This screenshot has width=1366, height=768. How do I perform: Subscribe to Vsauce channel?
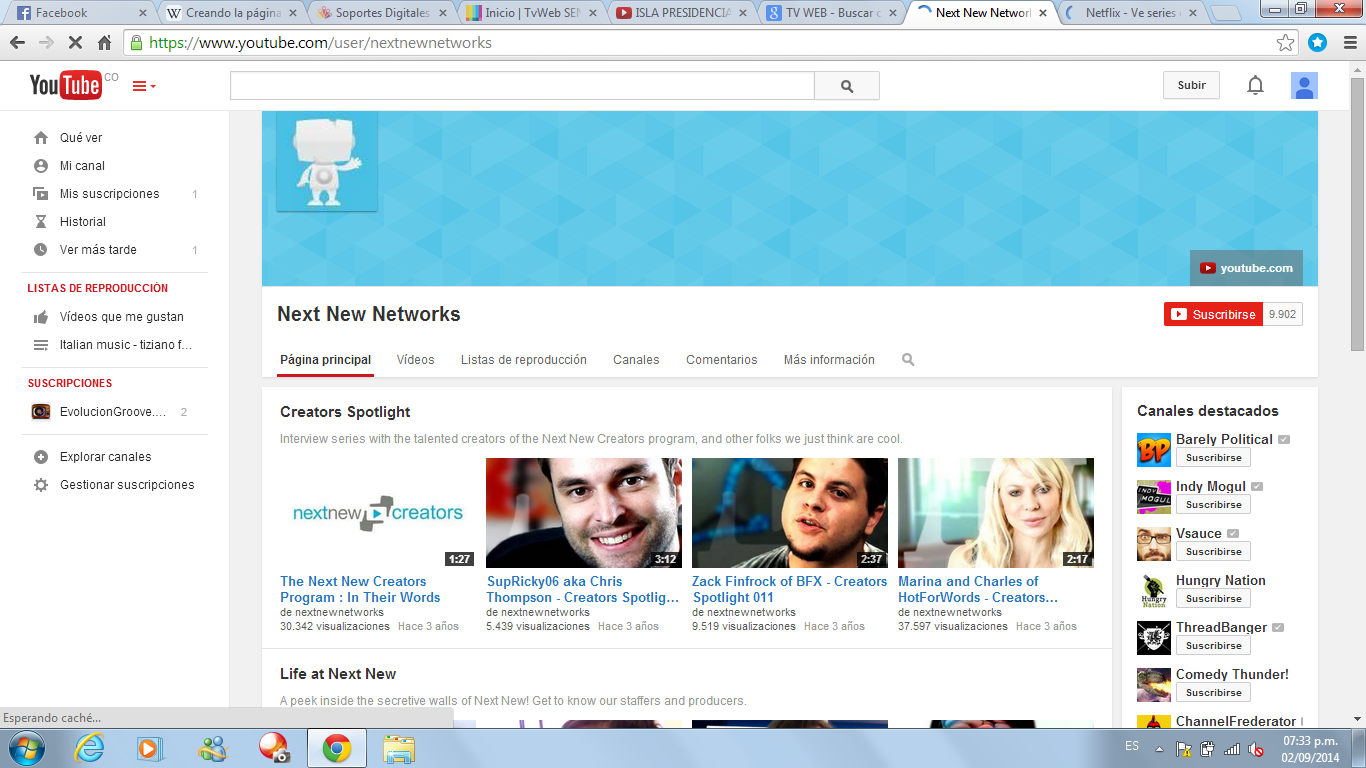(1213, 552)
